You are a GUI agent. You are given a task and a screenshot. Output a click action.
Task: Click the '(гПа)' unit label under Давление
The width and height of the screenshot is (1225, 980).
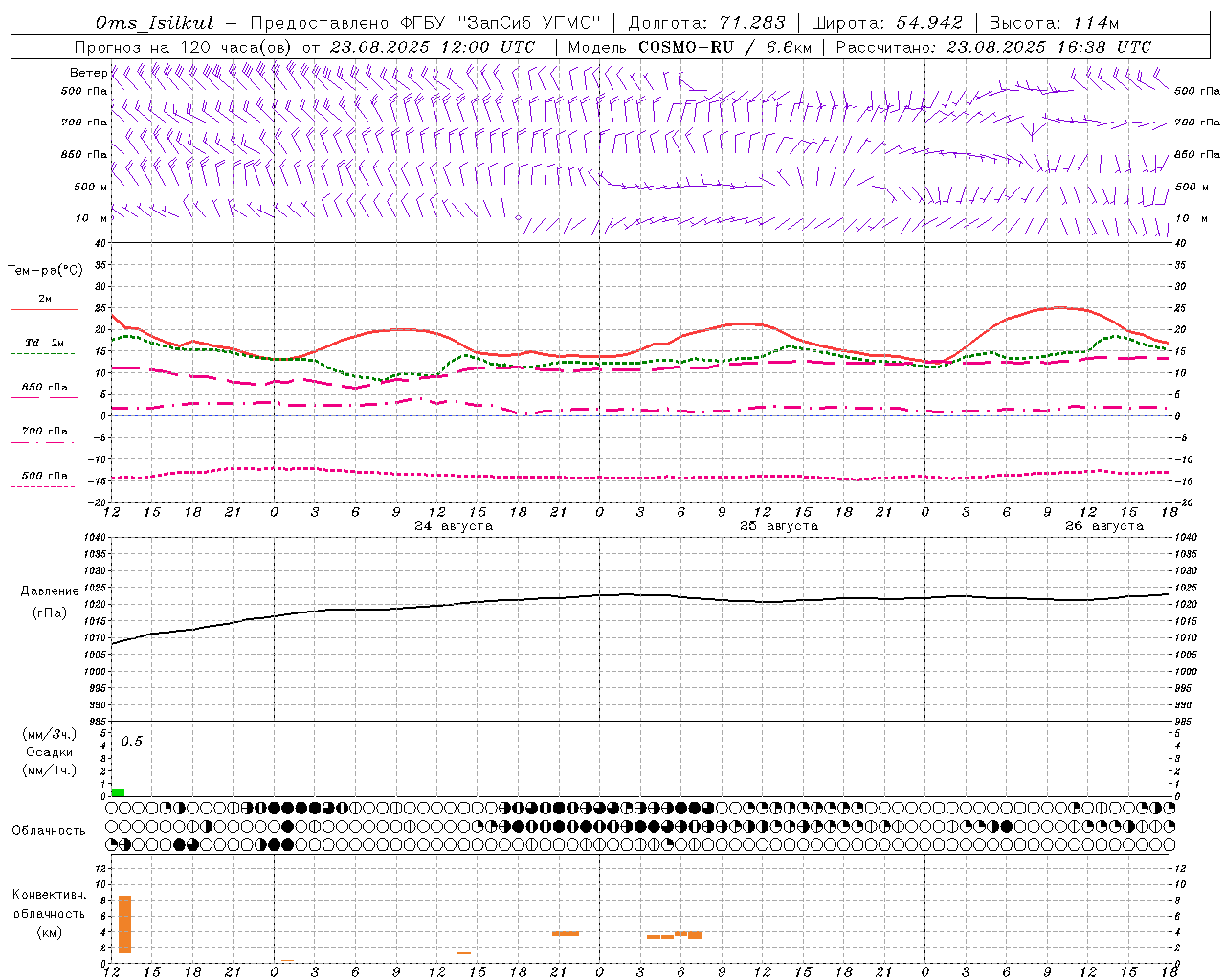tap(50, 613)
